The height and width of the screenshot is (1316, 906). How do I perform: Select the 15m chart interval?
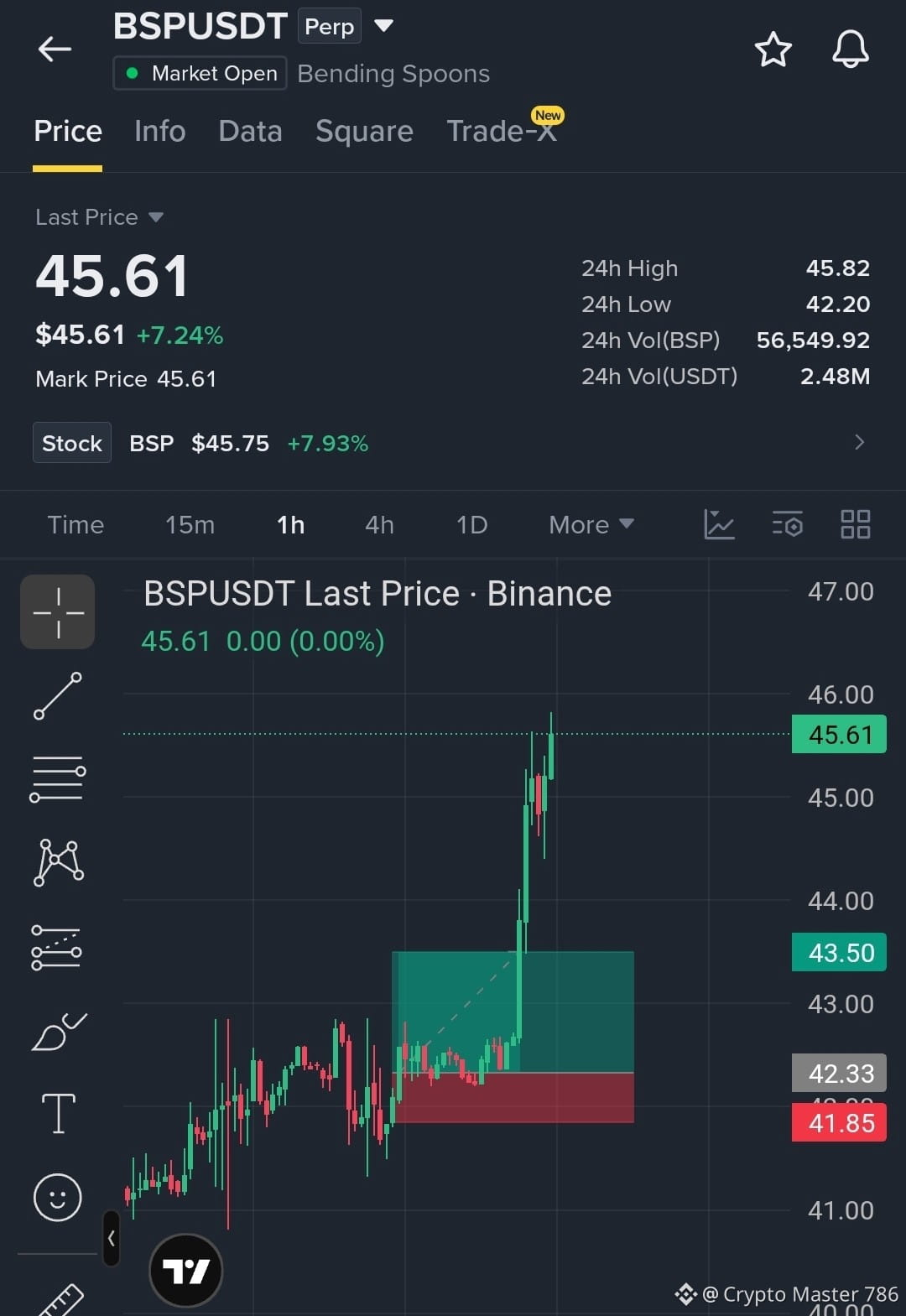190,525
